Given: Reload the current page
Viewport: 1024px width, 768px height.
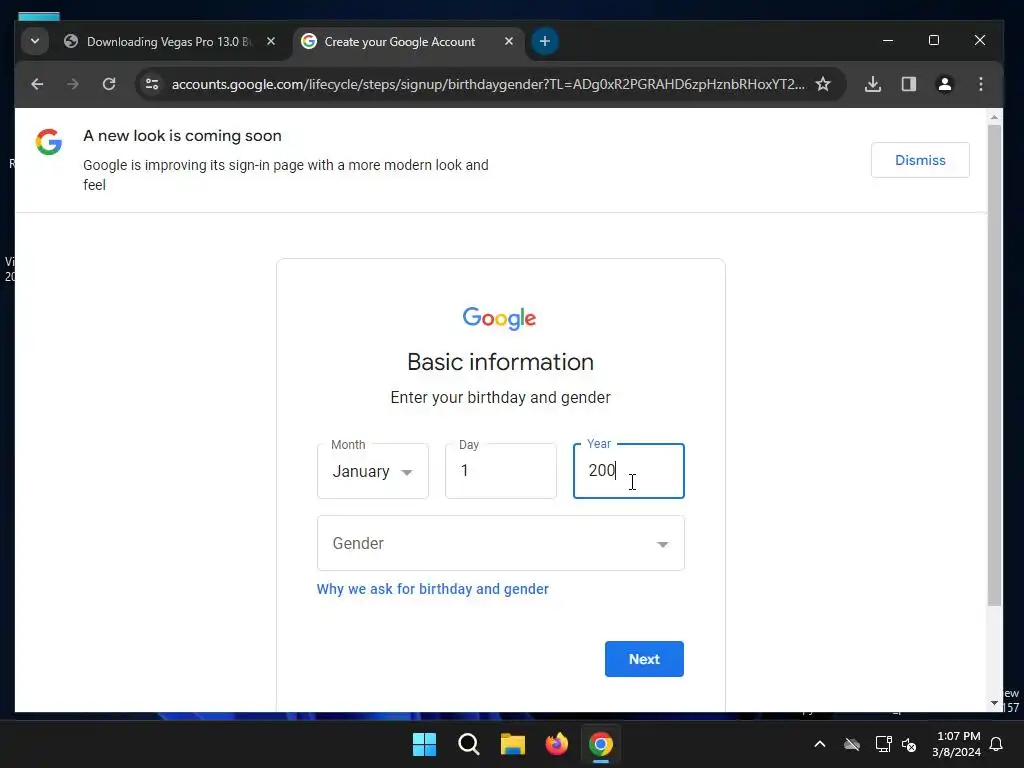Looking at the screenshot, I should pyautogui.click(x=109, y=84).
